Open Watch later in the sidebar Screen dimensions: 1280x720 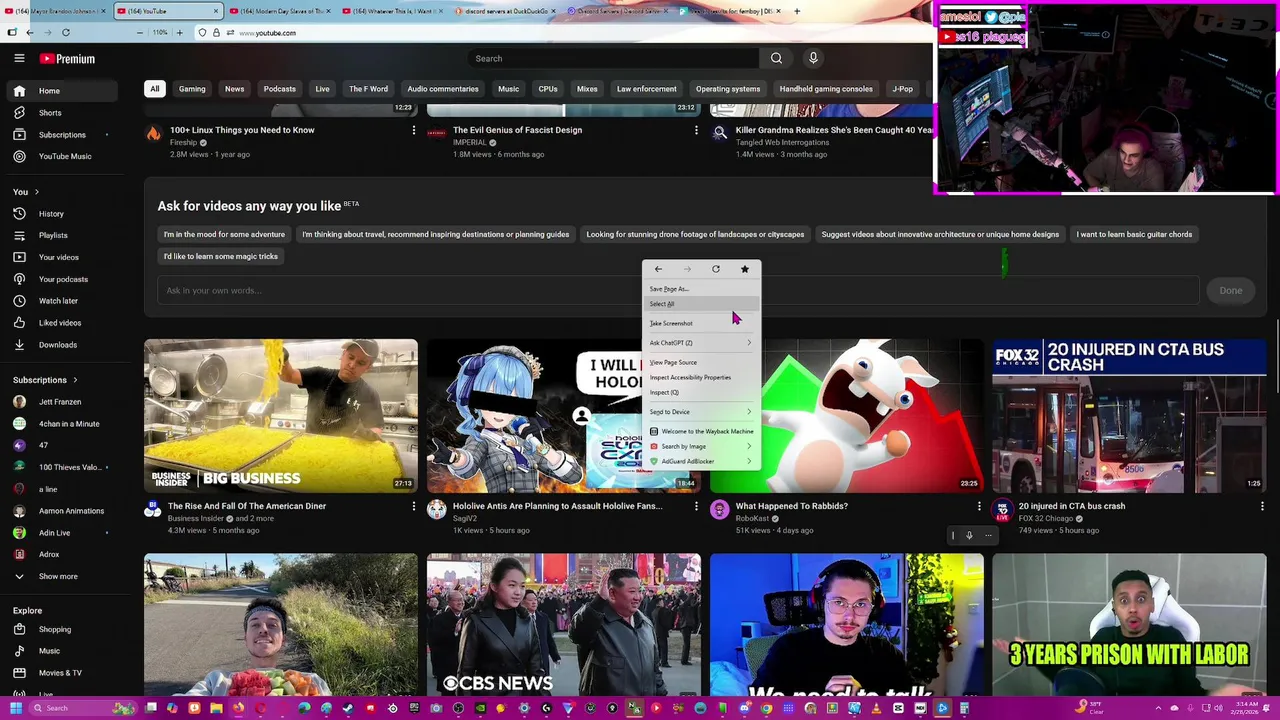click(60, 301)
